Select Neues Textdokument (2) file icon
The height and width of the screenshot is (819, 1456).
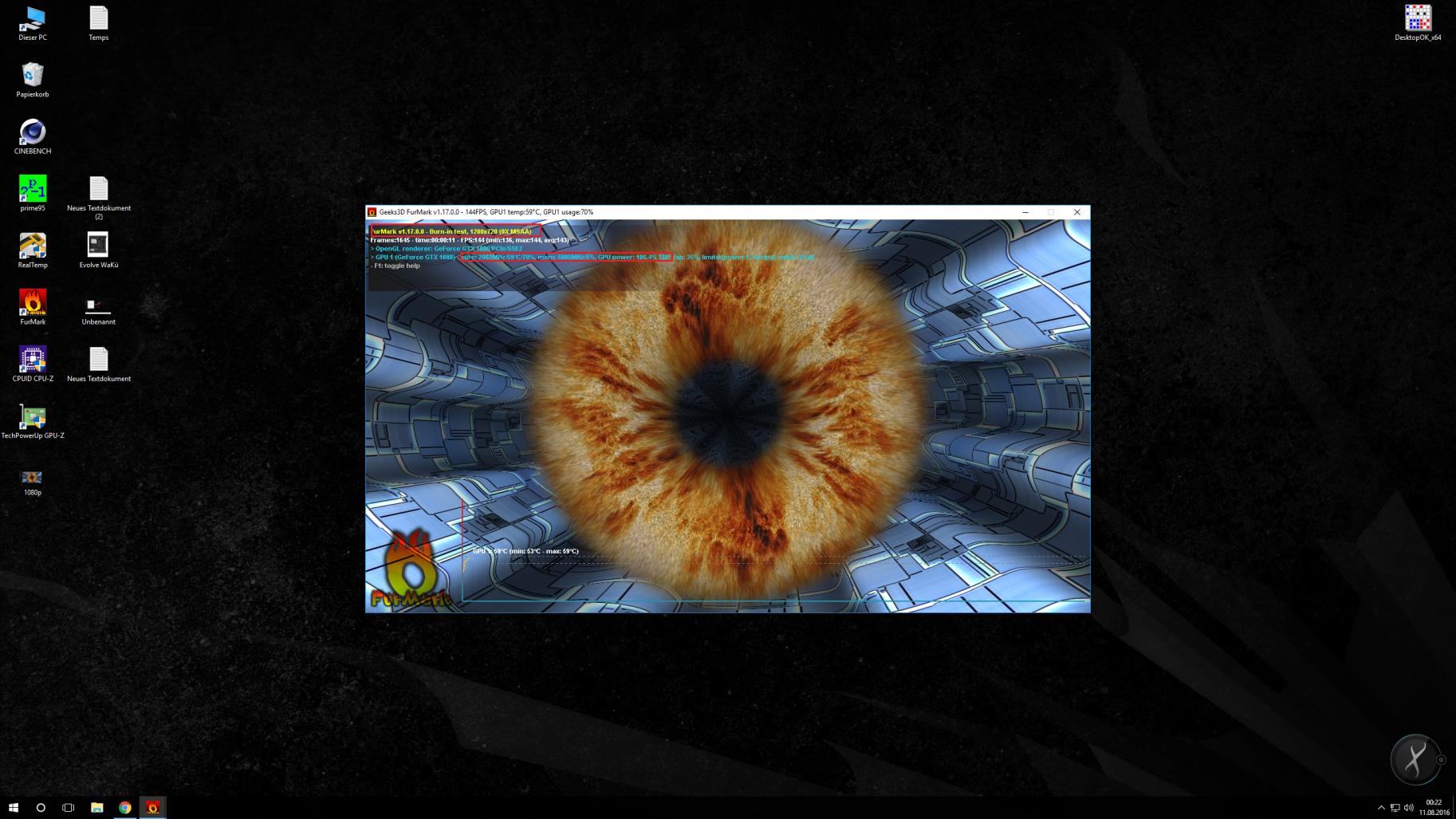99,198
